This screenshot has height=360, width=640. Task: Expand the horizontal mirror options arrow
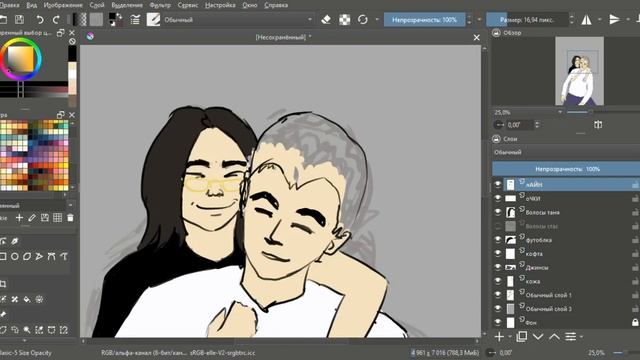coord(600,20)
